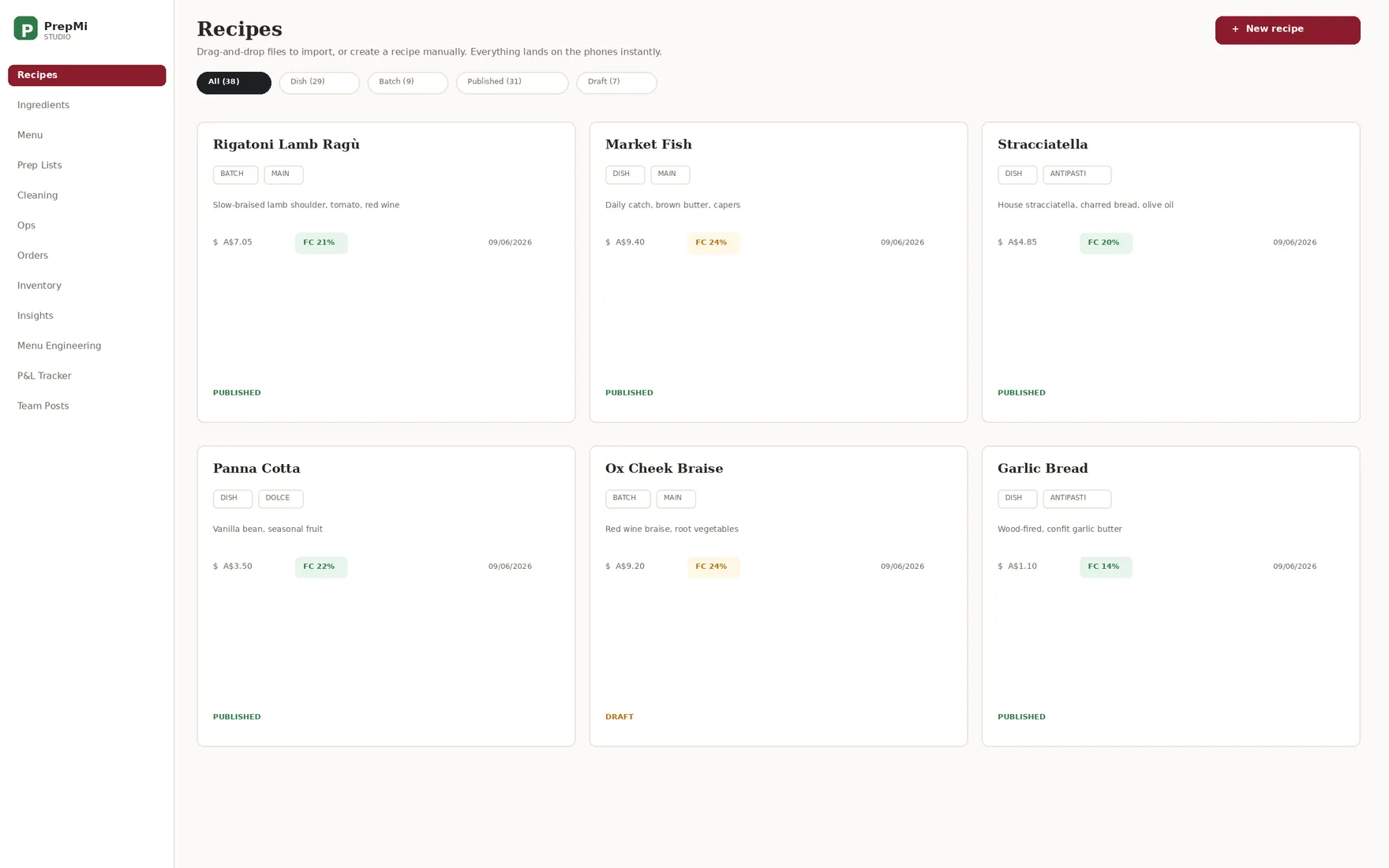Select Ops in the sidebar

coord(87,225)
